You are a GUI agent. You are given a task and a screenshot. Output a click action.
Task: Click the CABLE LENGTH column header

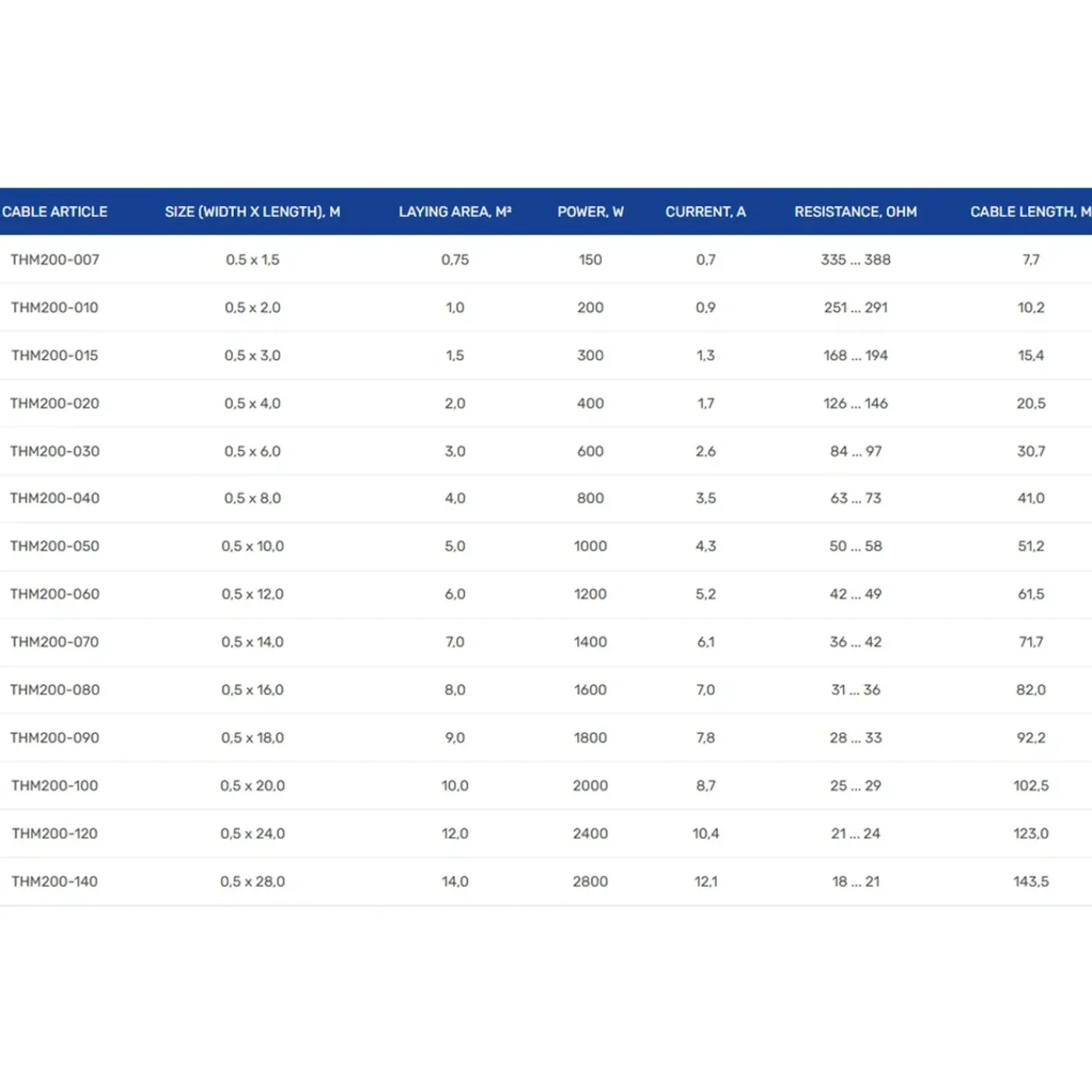1030,211
